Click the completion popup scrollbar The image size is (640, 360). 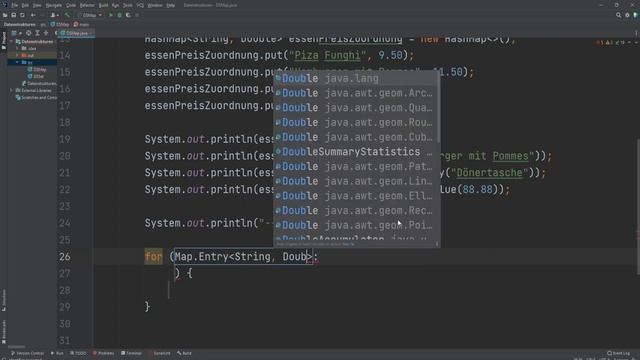438,107
